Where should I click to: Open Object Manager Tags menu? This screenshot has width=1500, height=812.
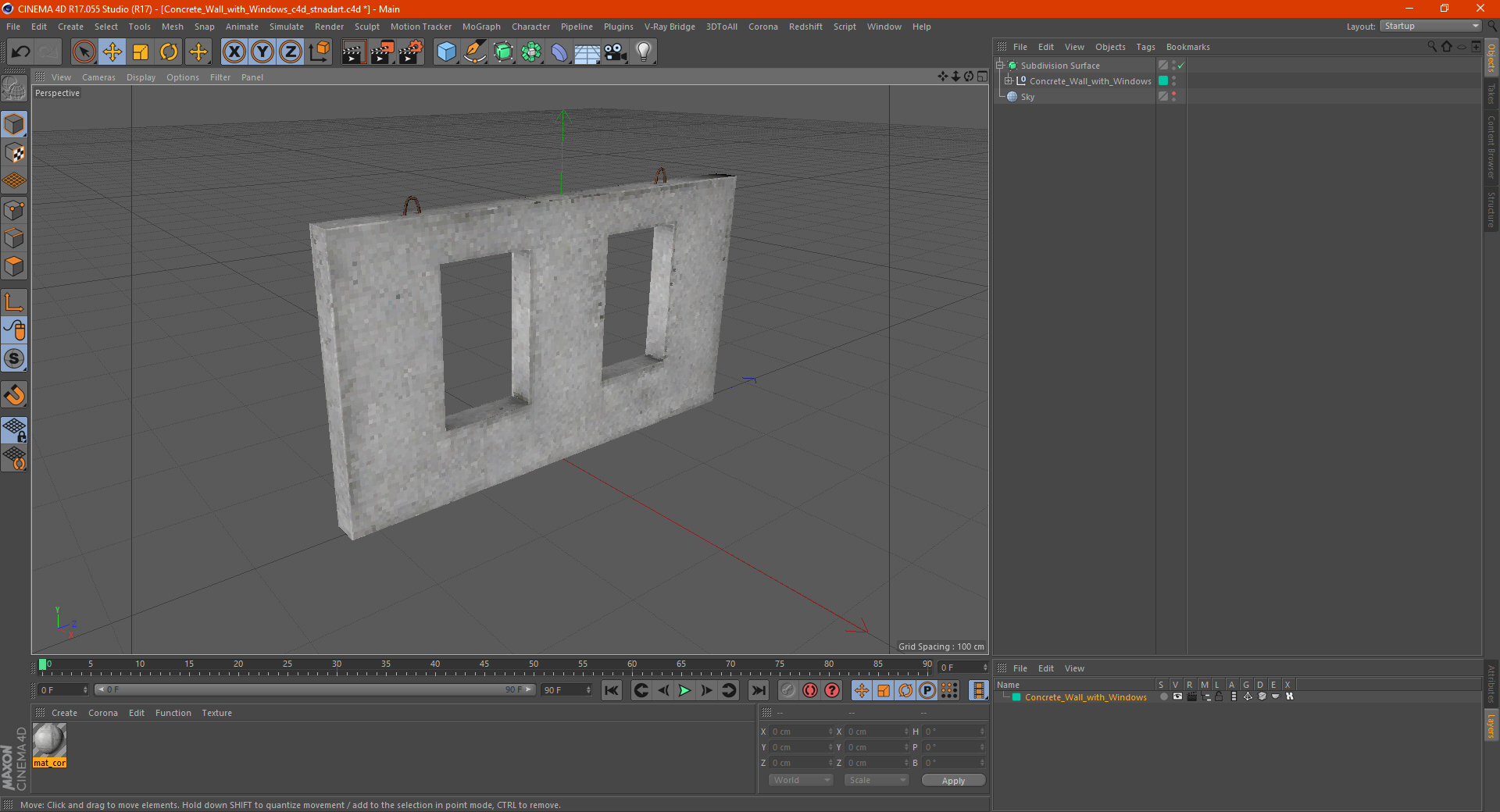pos(1145,47)
